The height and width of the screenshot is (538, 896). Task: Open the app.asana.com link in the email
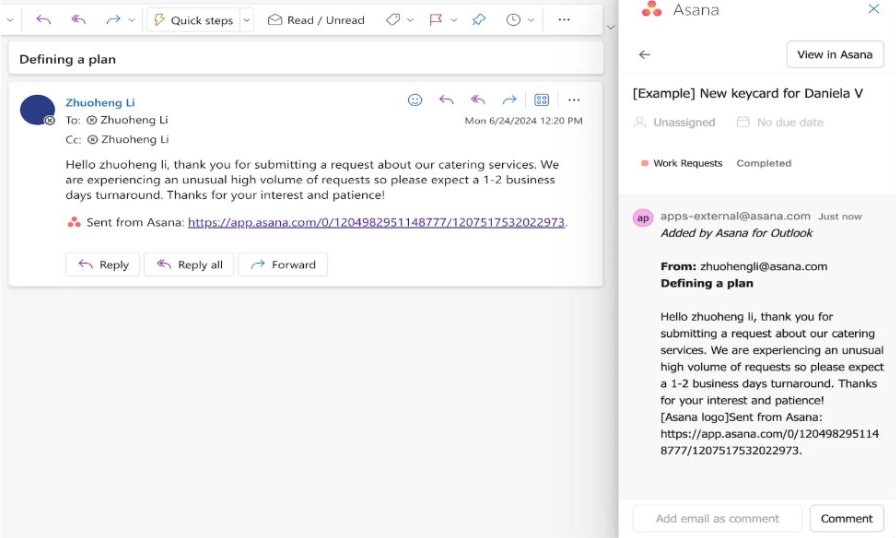click(x=376, y=223)
